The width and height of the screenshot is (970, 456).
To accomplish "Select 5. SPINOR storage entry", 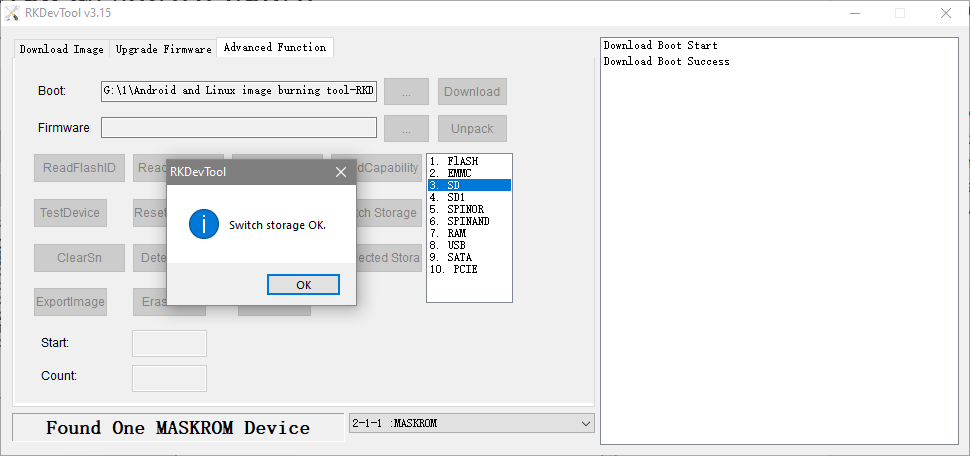I will tap(469, 209).
